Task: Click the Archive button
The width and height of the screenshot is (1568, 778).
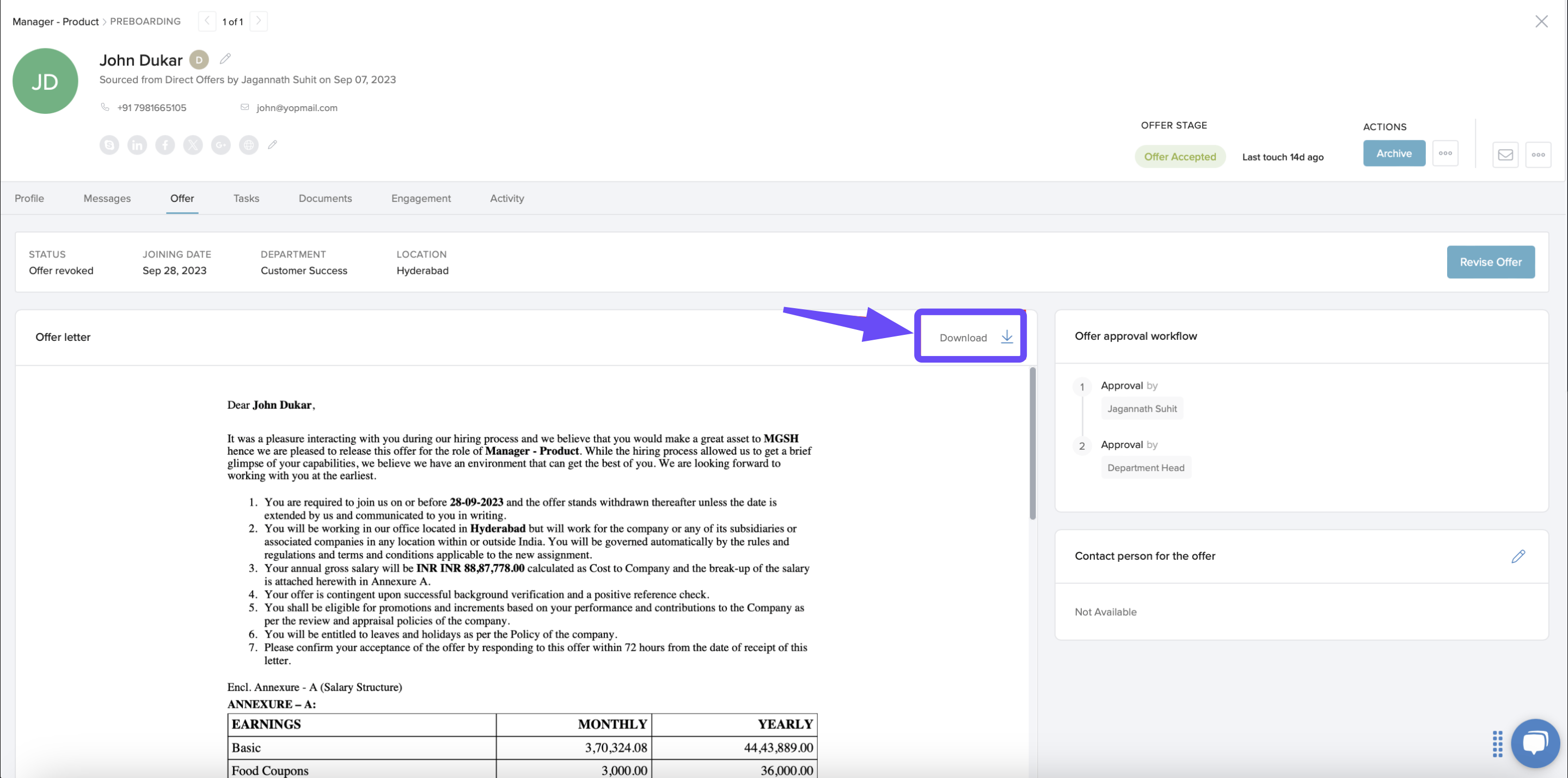Action: [1394, 154]
